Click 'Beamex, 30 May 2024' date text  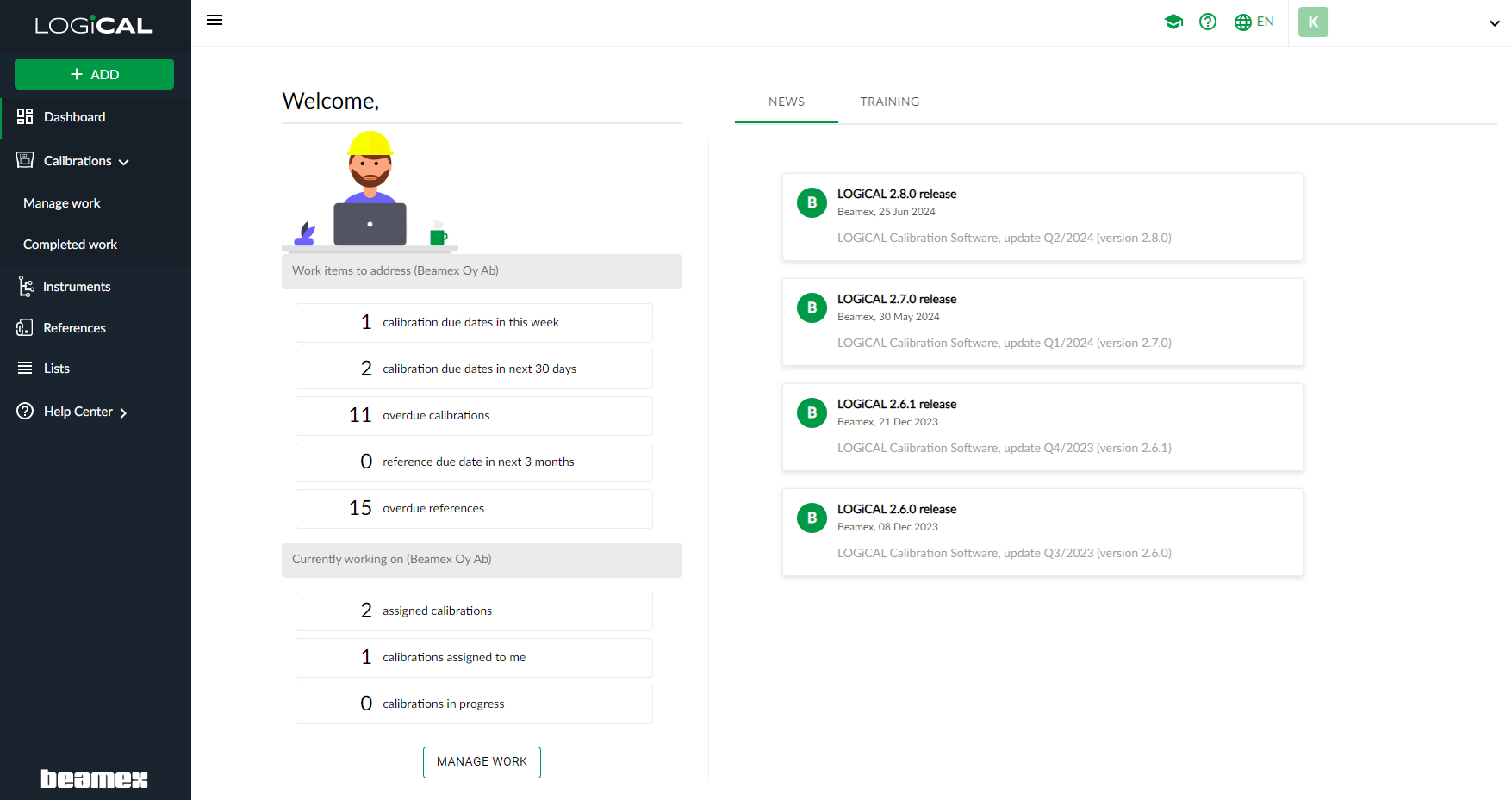point(888,317)
